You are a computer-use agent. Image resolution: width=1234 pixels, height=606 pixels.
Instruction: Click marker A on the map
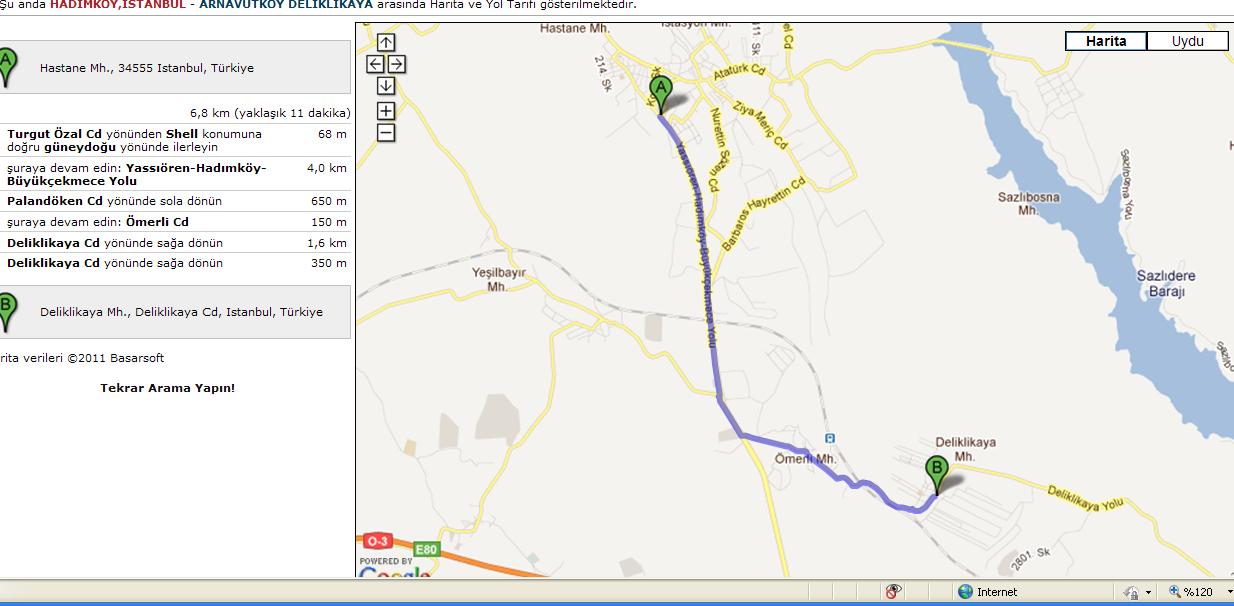pos(659,96)
